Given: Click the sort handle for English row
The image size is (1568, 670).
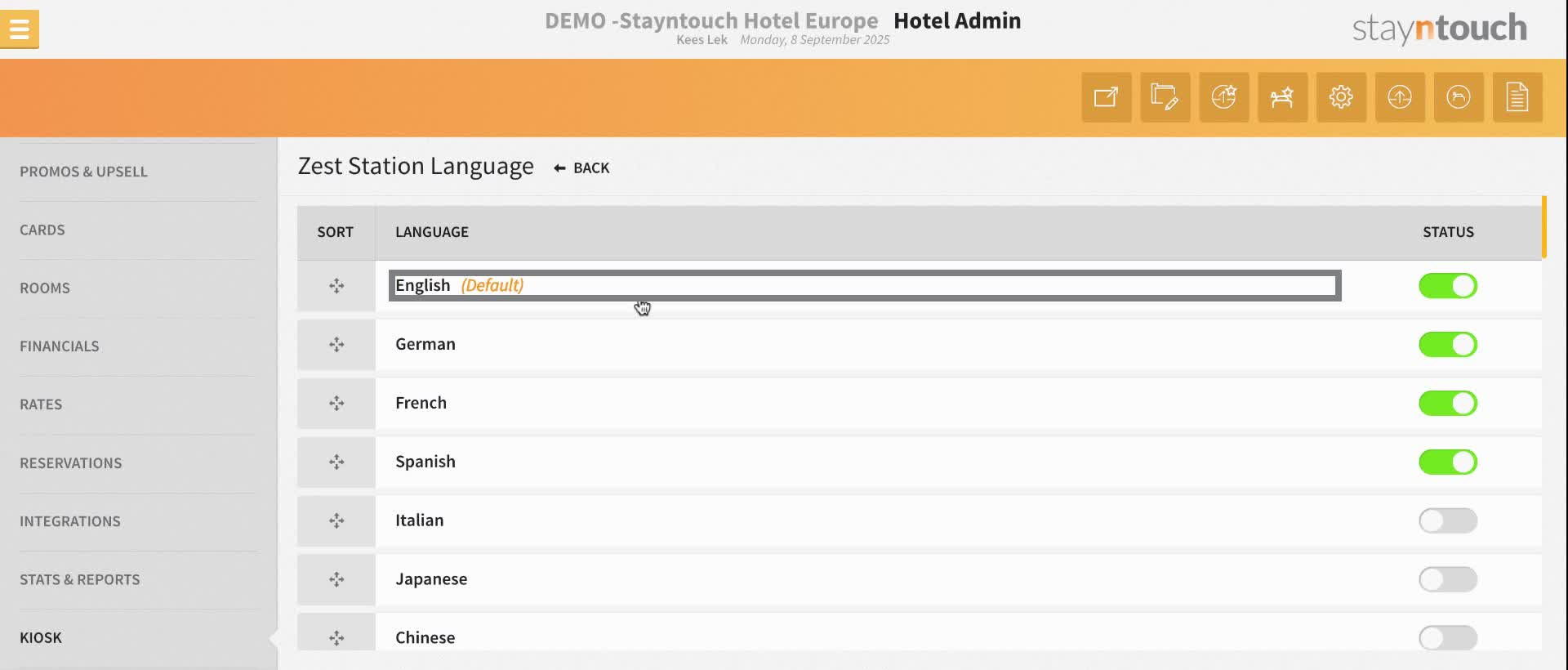Looking at the screenshot, I should 336,286.
